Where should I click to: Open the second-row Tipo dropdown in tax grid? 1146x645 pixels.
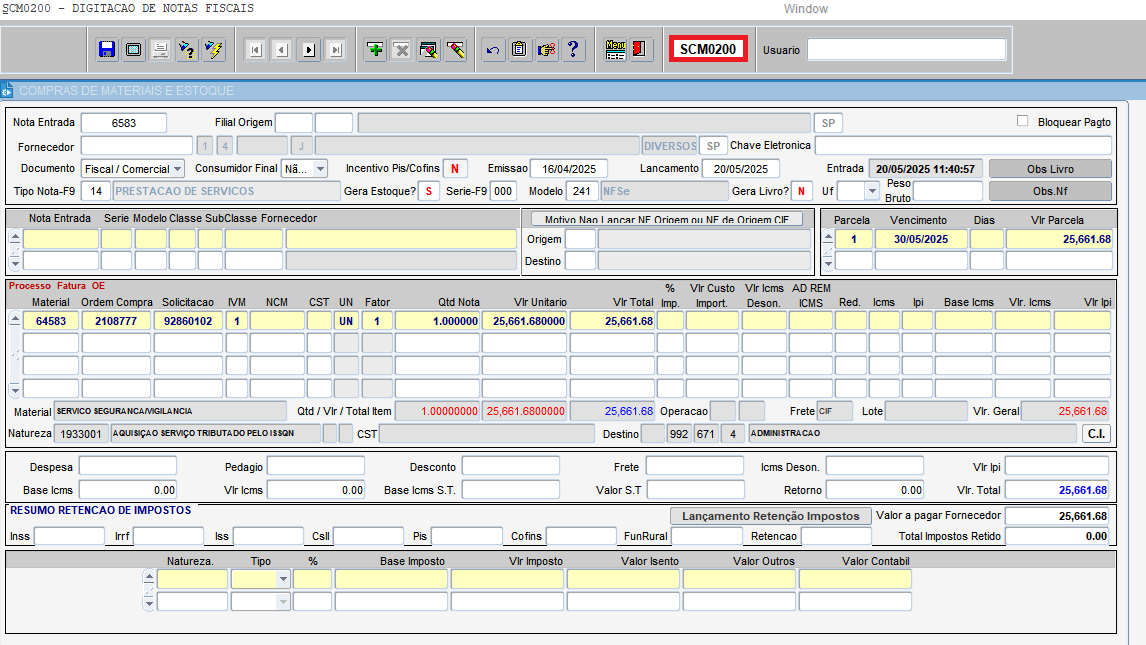[x=283, y=602]
